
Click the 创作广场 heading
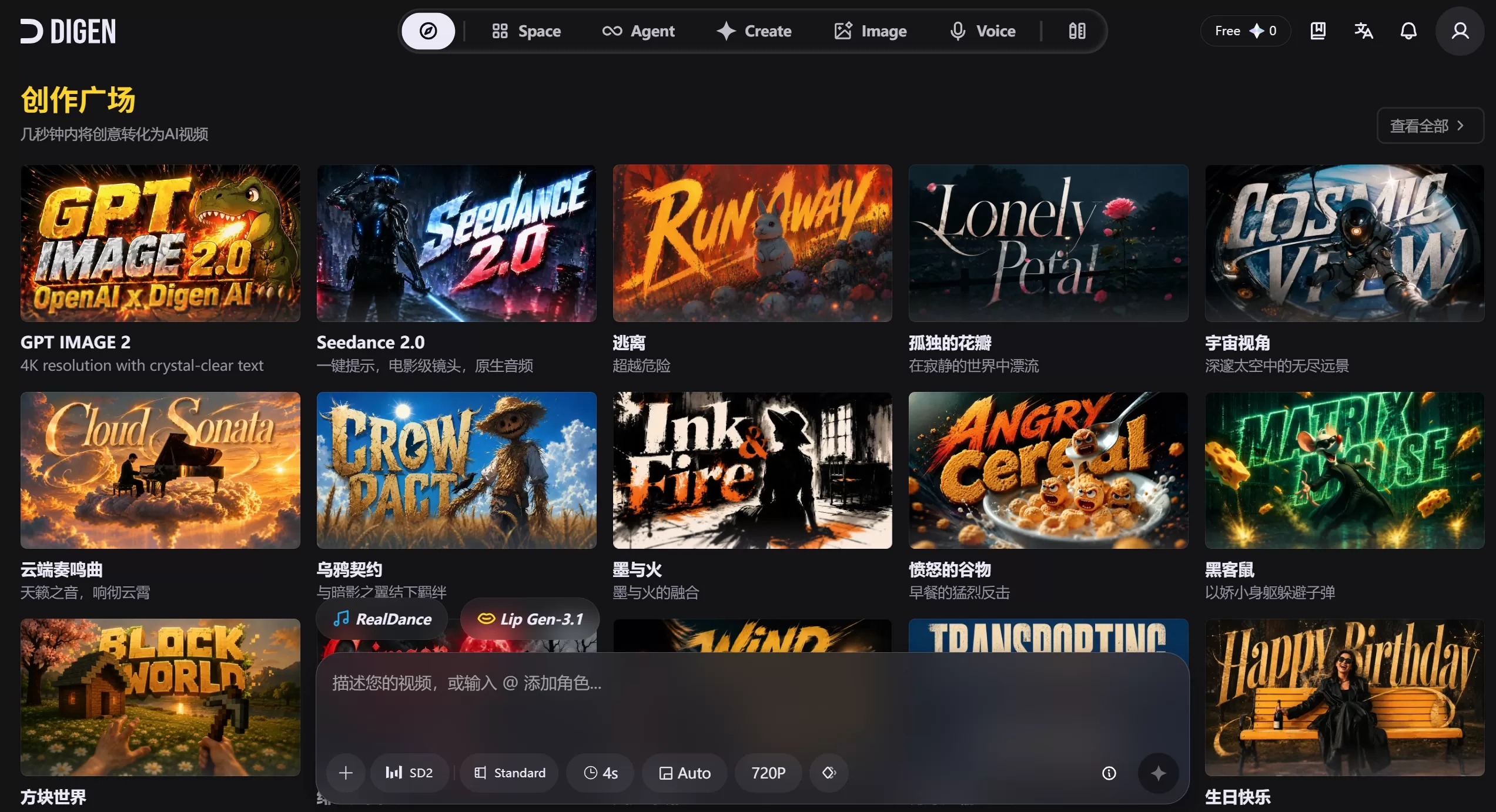(x=78, y=99)
